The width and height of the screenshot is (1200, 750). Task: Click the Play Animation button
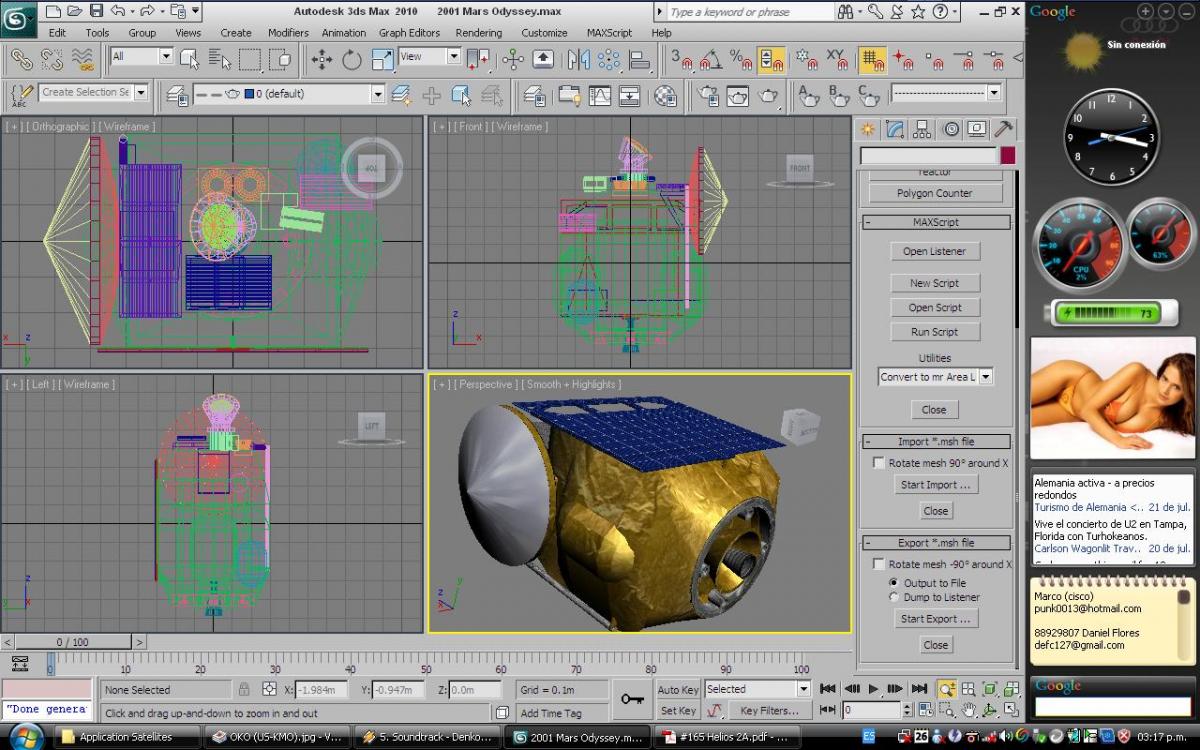(x=873, y=689)
